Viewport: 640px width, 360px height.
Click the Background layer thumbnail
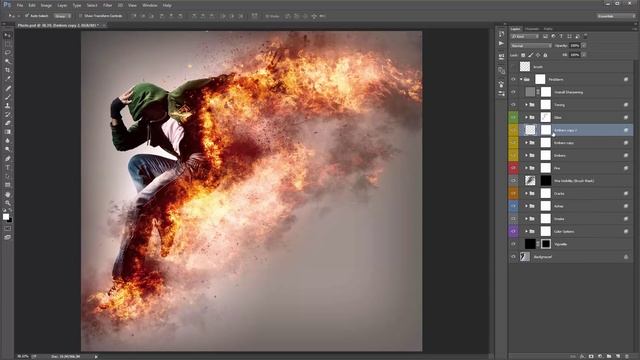tap(525, 257)
